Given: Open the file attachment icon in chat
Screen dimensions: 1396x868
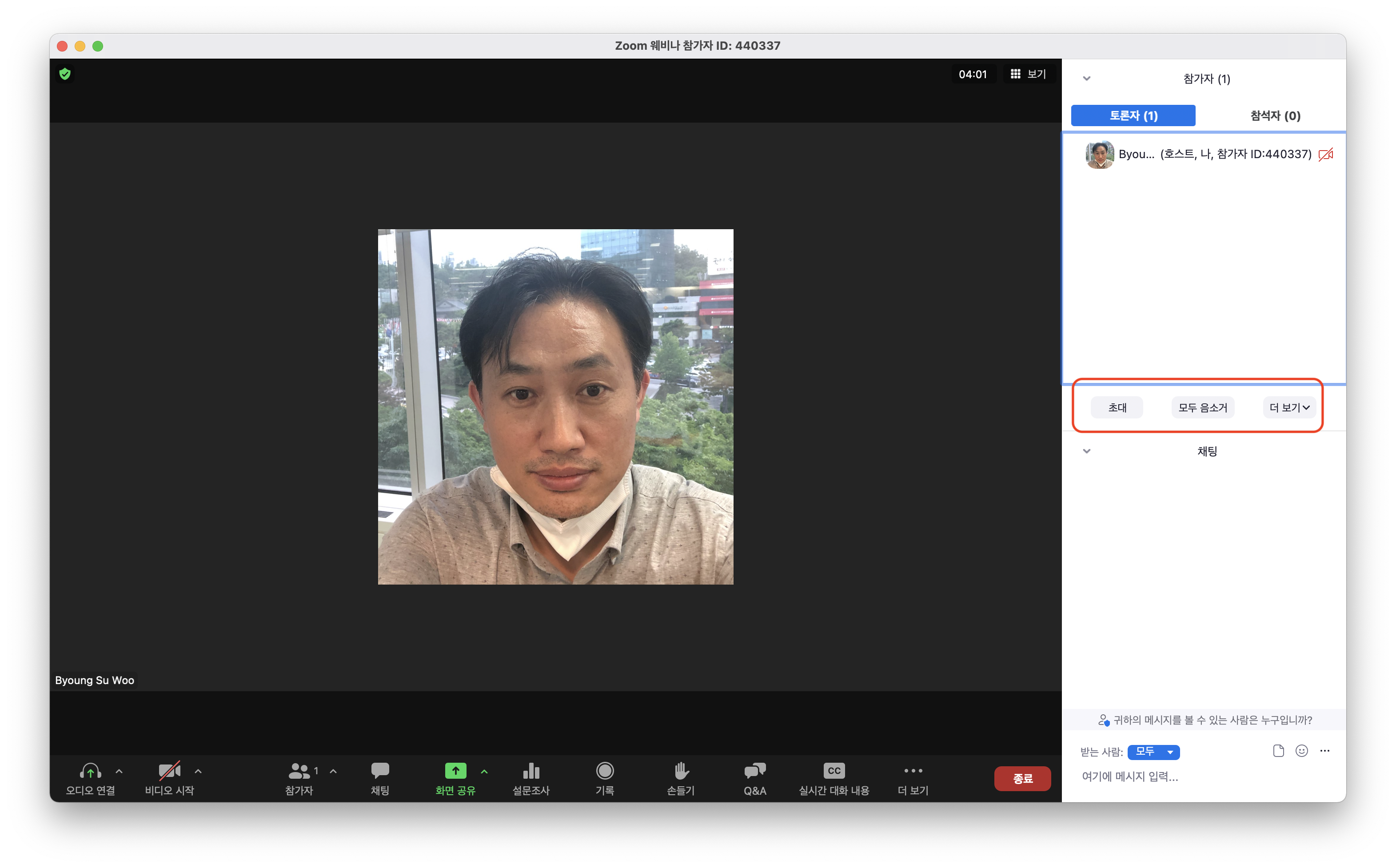Looking at the screenshot, I should tap(1278, 751).
